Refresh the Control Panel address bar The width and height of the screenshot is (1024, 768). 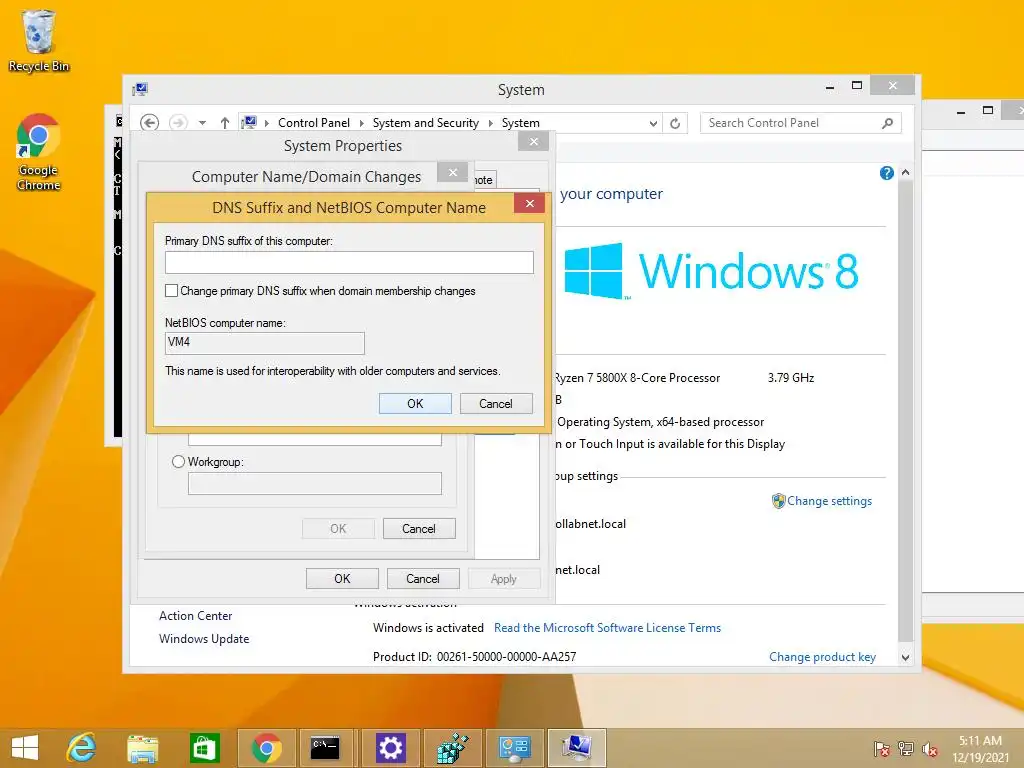tap(675, 123)
